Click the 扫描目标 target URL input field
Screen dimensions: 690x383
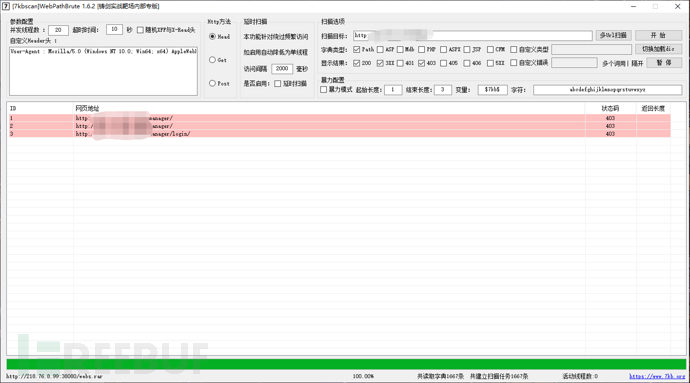pos(473,35)
